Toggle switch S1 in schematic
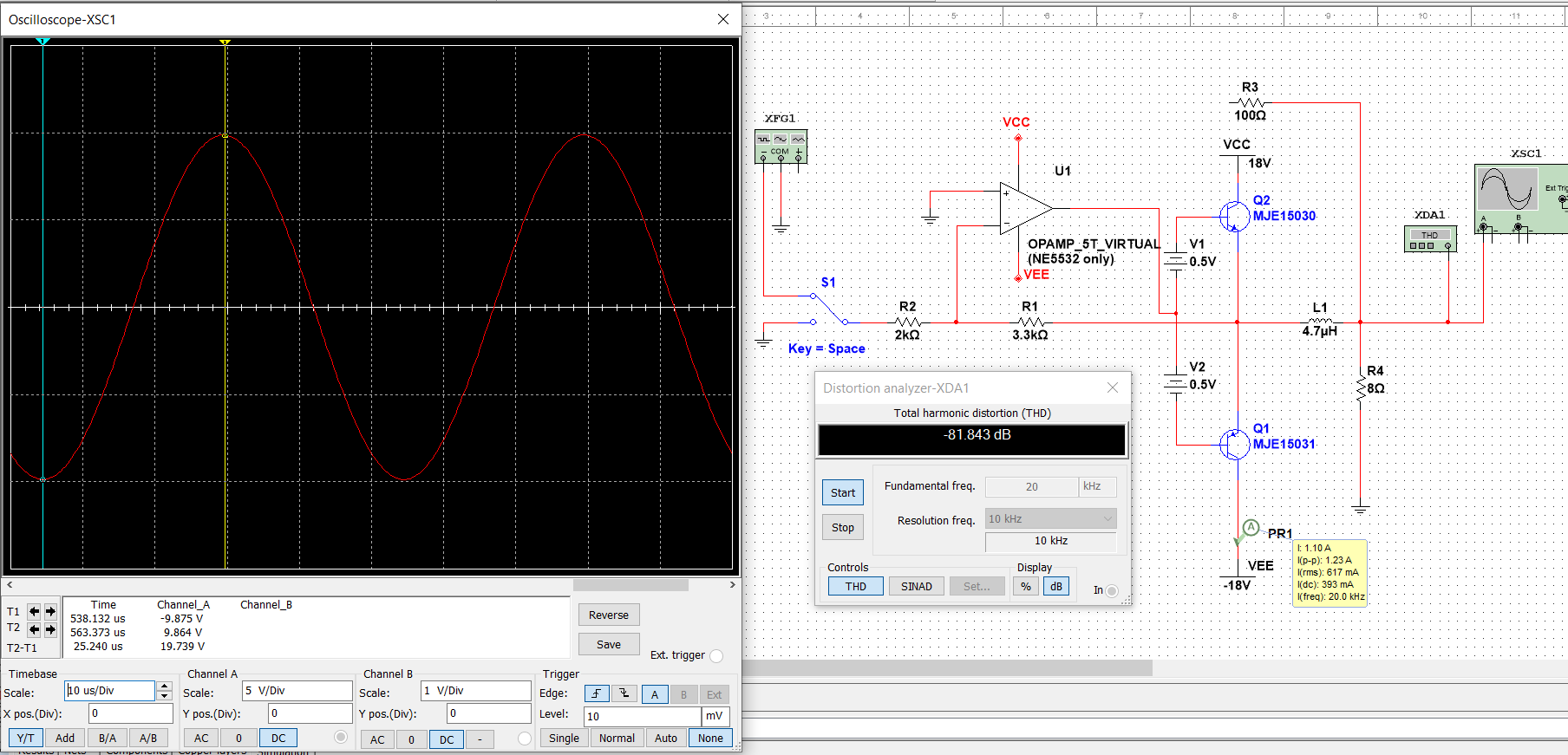This screenshot has height=755, width=1568. tap(828, 309)
